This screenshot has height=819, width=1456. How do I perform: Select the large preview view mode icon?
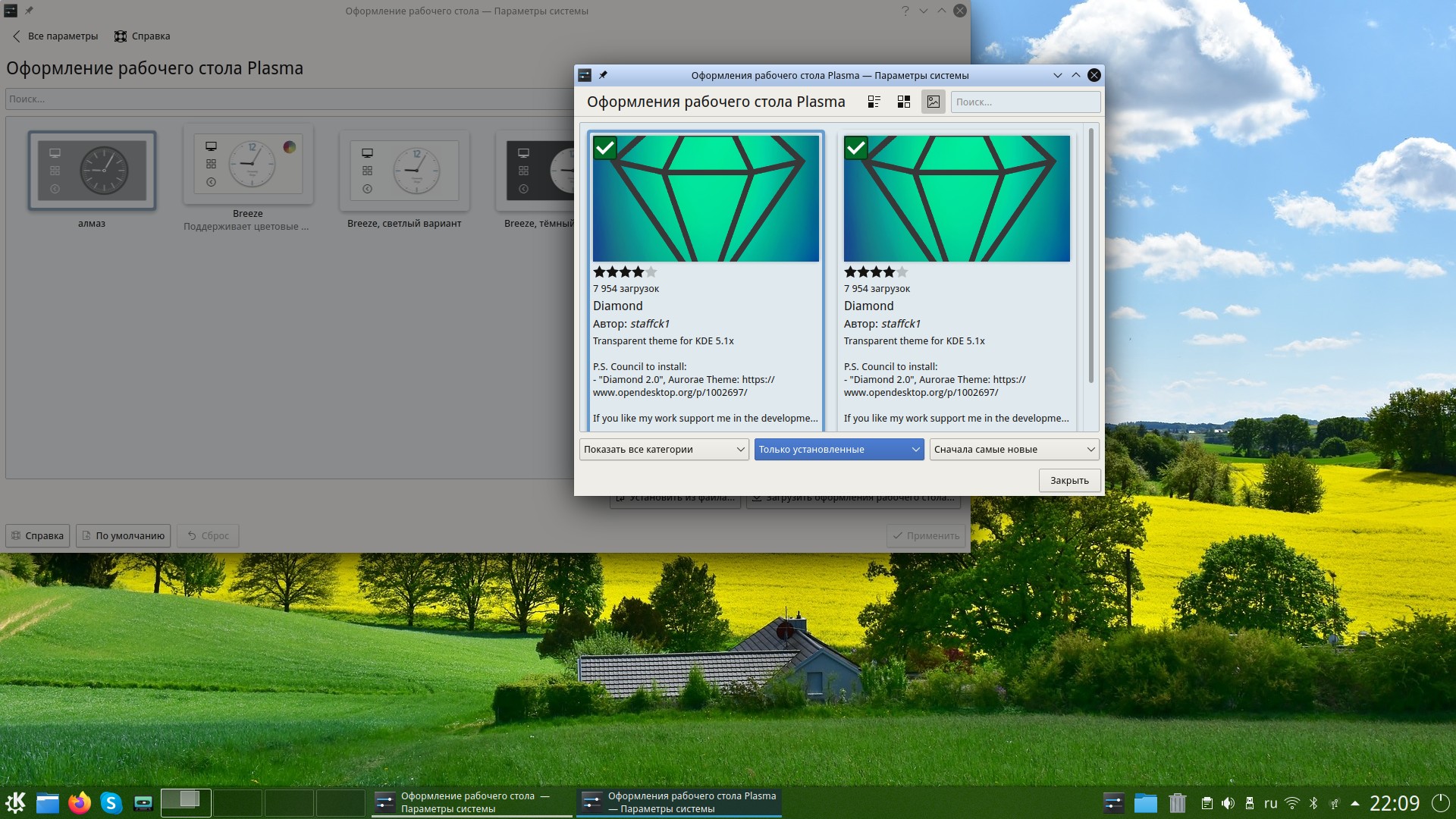933,102
